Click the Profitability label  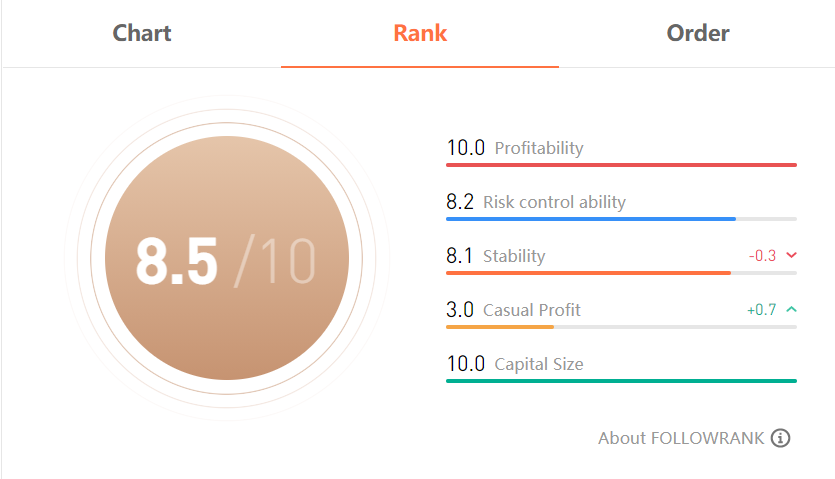539,148
